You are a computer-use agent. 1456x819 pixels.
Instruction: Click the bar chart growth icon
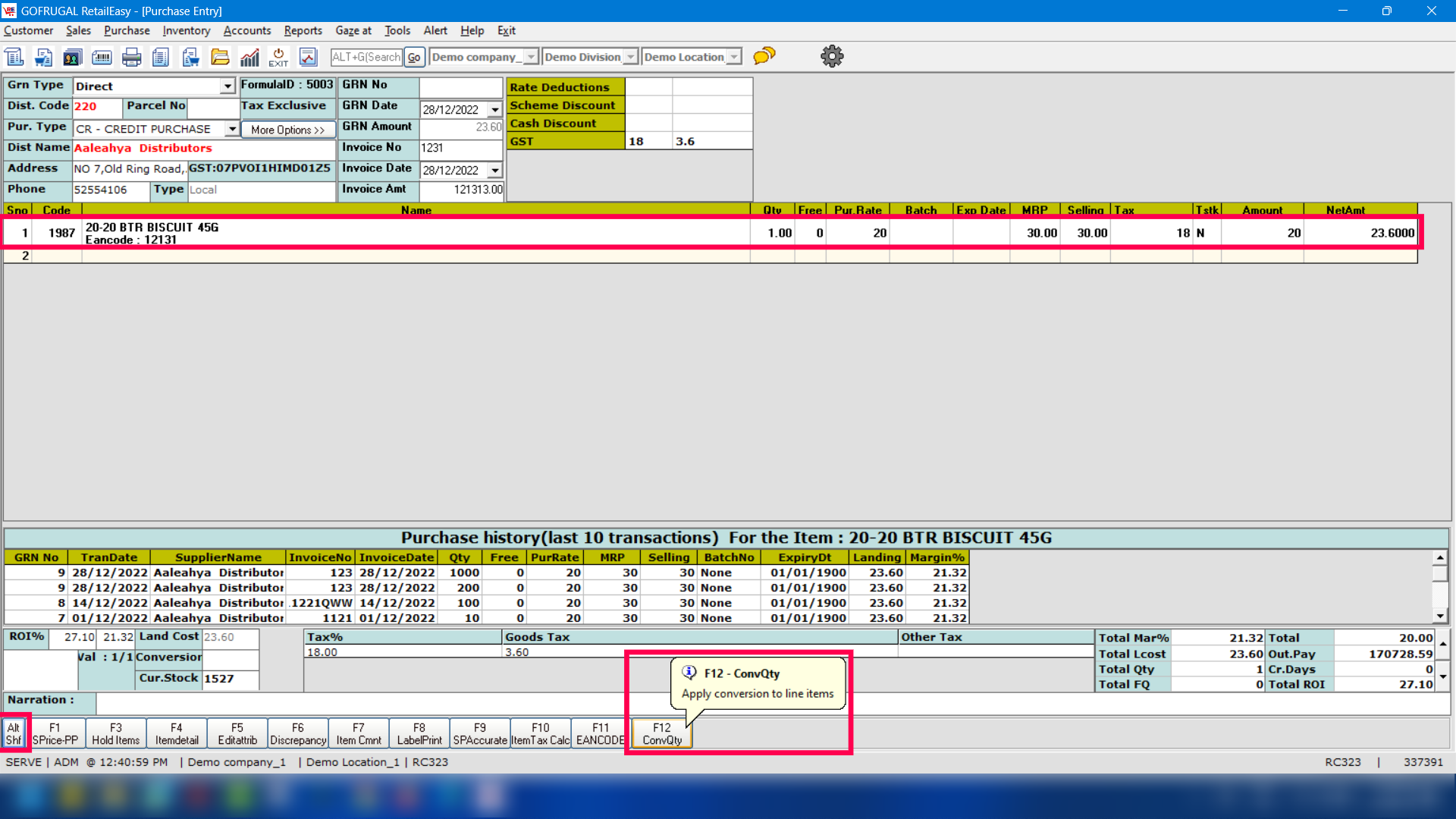(x=249, y=57)
